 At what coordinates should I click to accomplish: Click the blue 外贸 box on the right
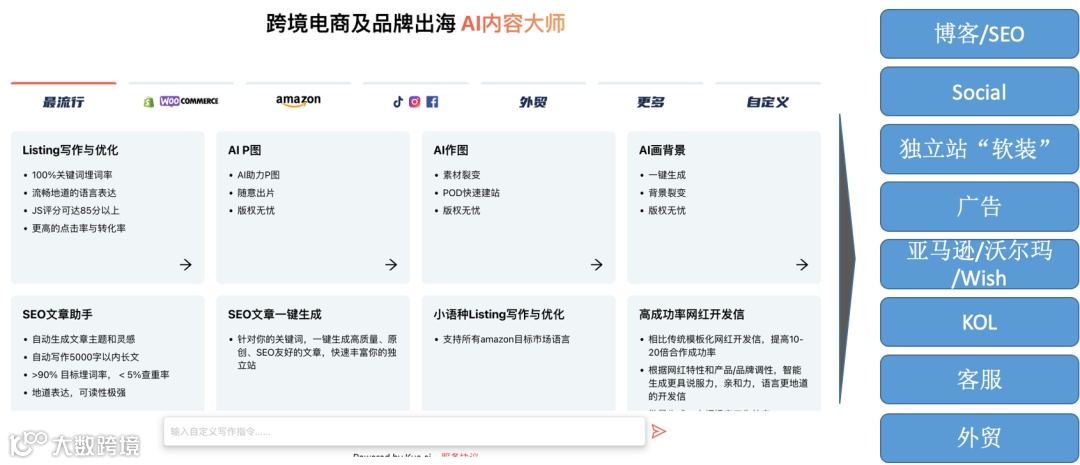(x=979, y=437)
